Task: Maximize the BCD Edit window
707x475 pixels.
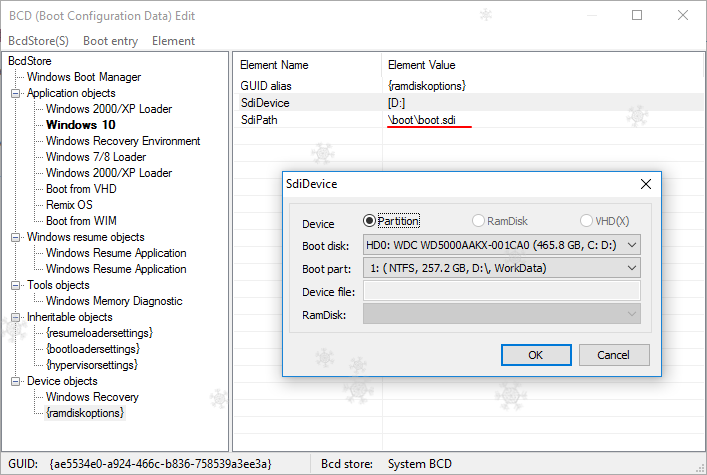Action: (x=637, y=15)
